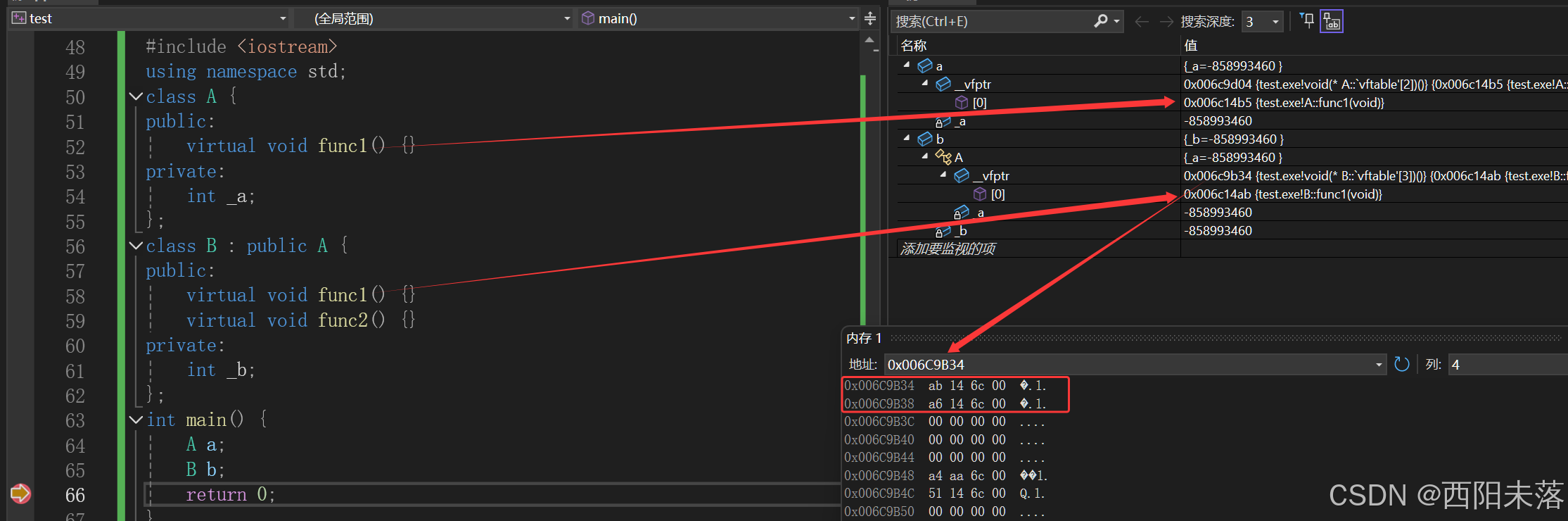This screenshot has height=521, width=1568.
Task: Click the variable a cube icon
Action: [925, 65]
